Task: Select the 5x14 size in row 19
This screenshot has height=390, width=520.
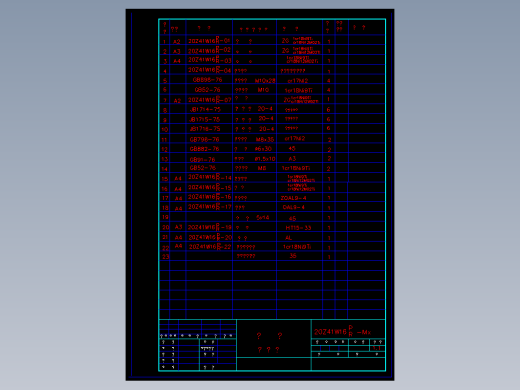Action: coord(263,218)
